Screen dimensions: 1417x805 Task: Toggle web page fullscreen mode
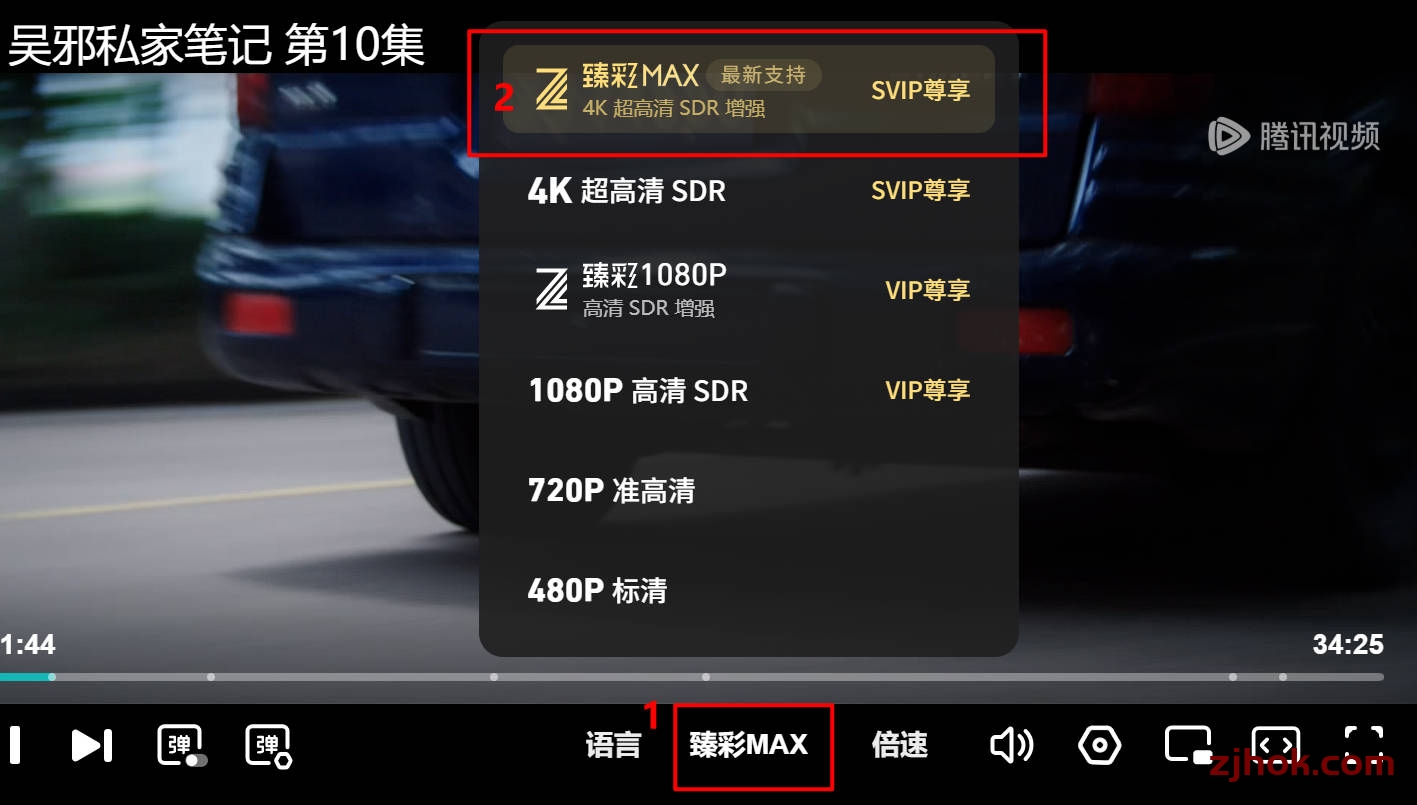(x=1277, y=745)
